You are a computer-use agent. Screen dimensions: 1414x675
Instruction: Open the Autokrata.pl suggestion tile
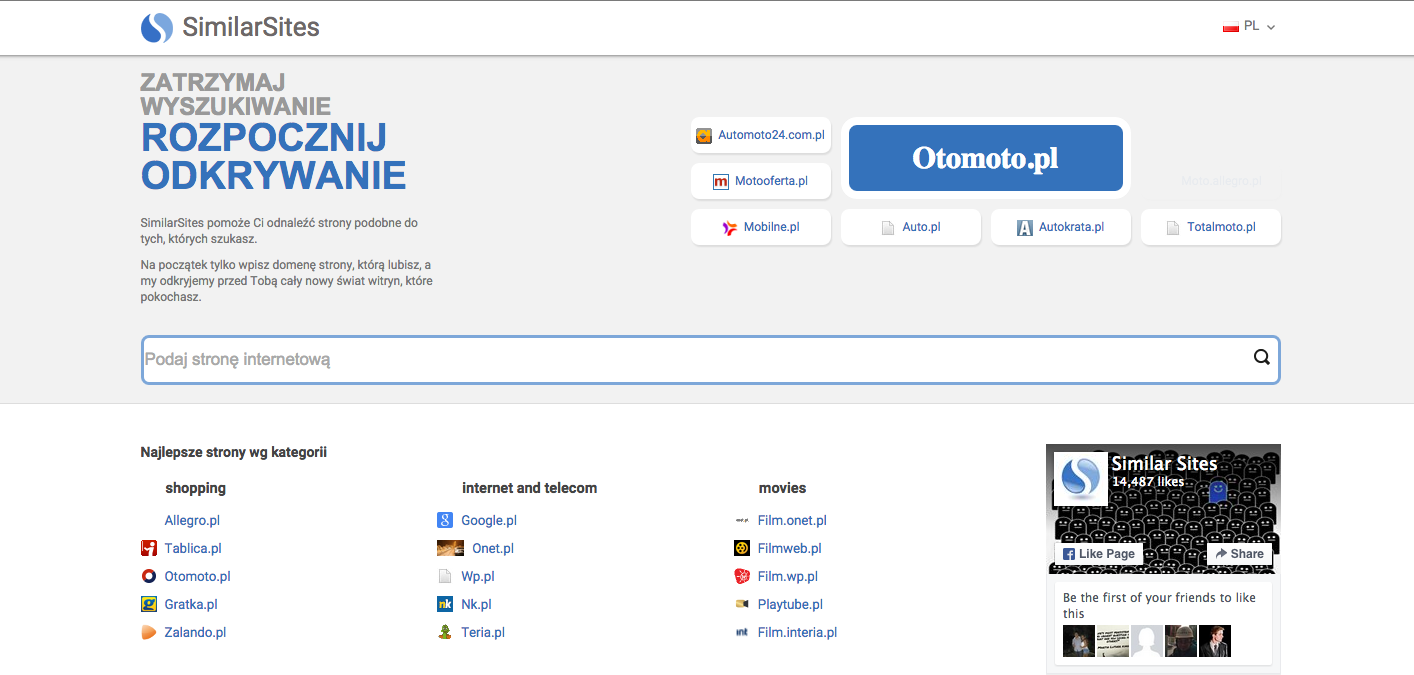click(1060, 227)
